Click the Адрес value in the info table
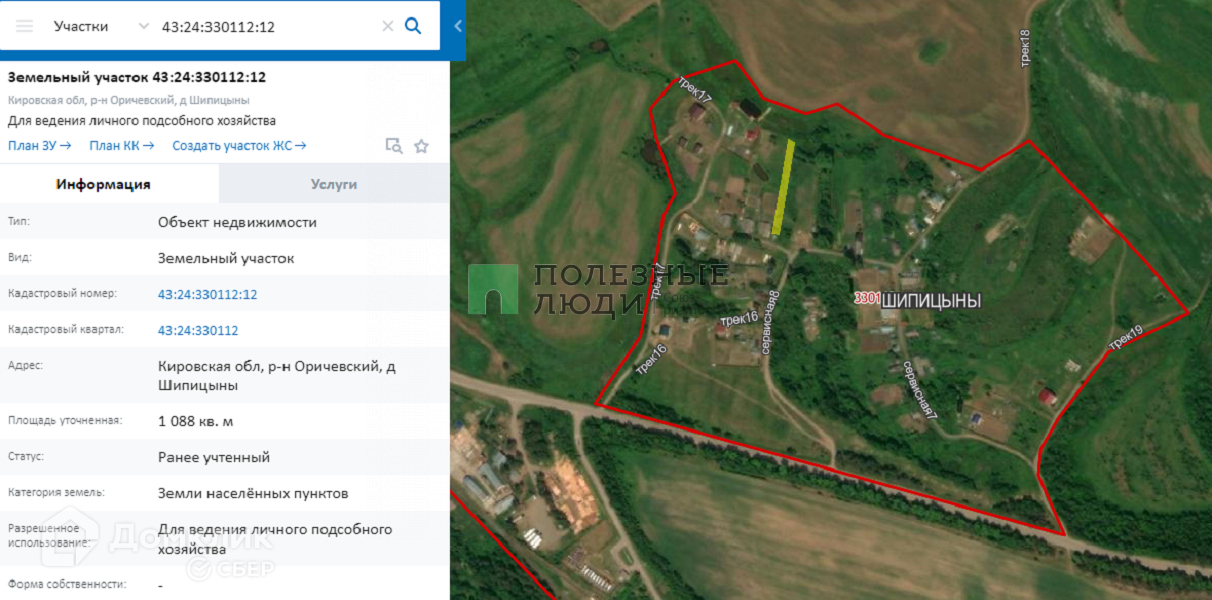Screen dimensions: 1212x600 click(277, 376)
